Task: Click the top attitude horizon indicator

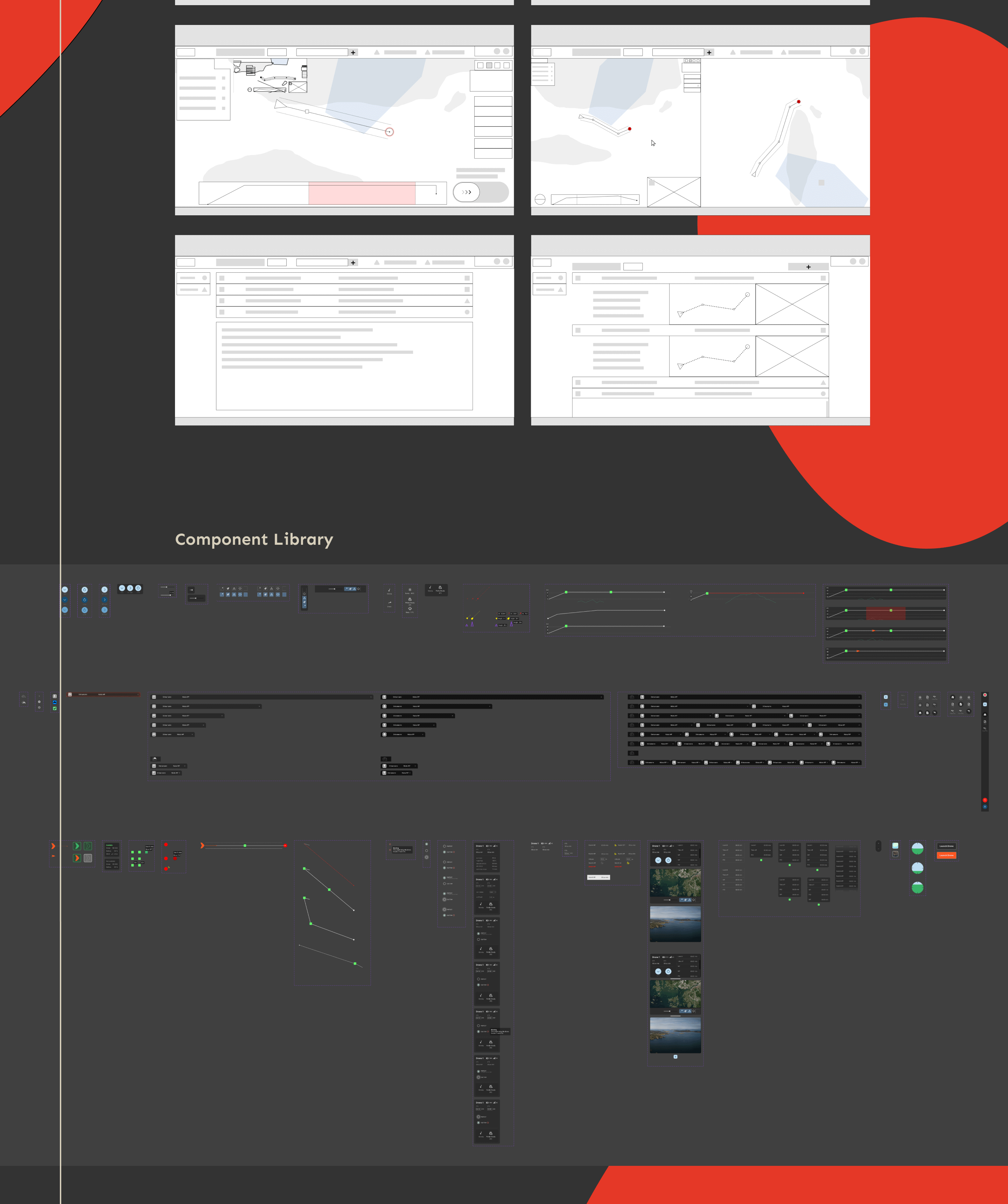Action: click(917, 849)
